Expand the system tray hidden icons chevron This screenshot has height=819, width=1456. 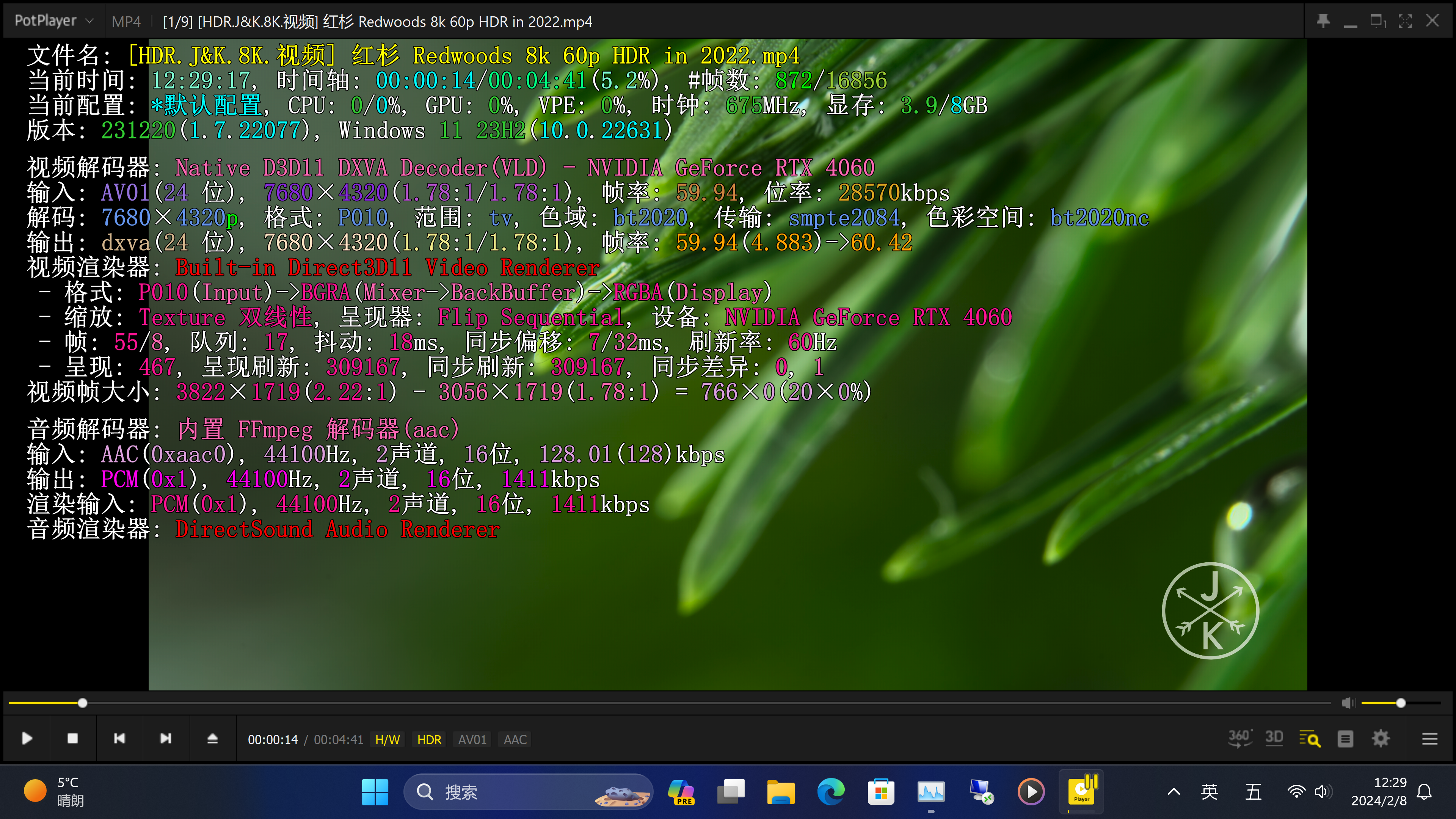click(1174, 792)
